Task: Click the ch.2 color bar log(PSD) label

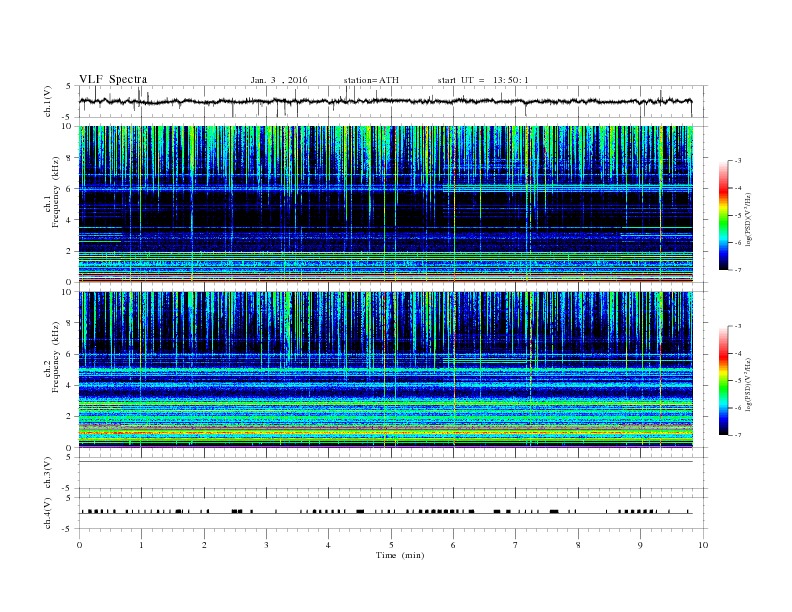Action: point(749,384)
